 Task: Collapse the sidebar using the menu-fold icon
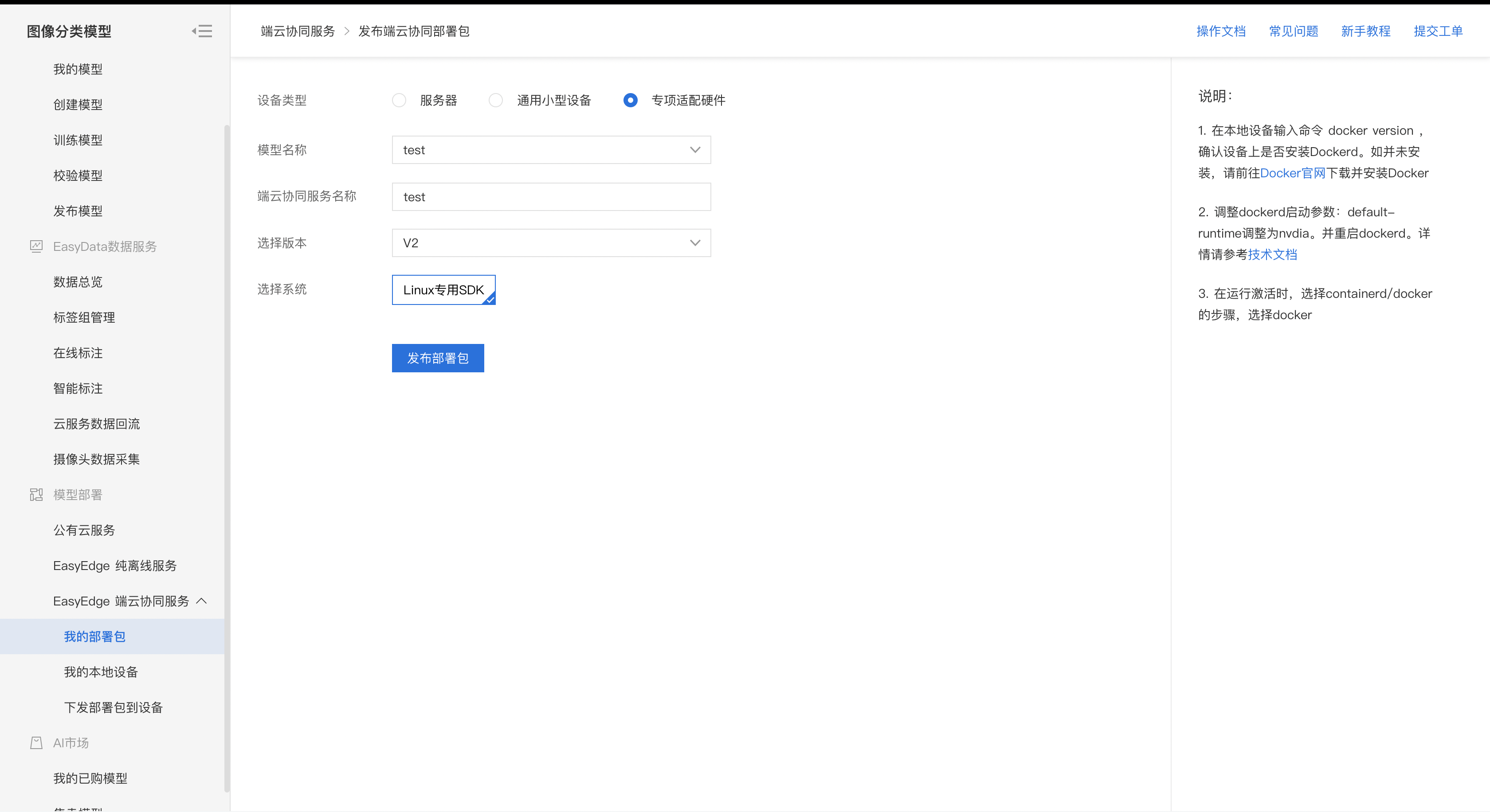click(x=202, y=31)
